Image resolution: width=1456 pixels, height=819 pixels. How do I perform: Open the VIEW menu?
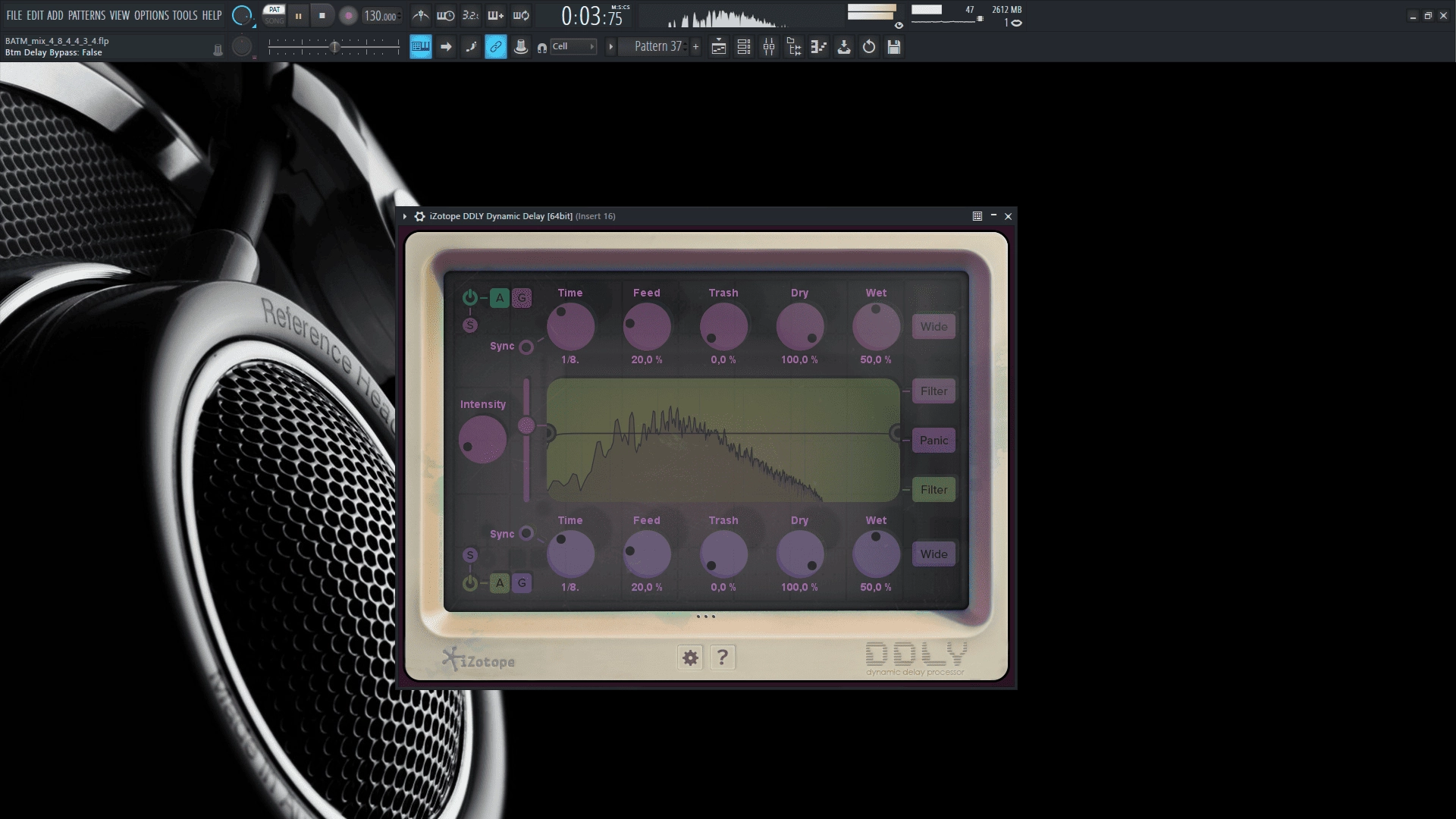click(x=119, y=15)
